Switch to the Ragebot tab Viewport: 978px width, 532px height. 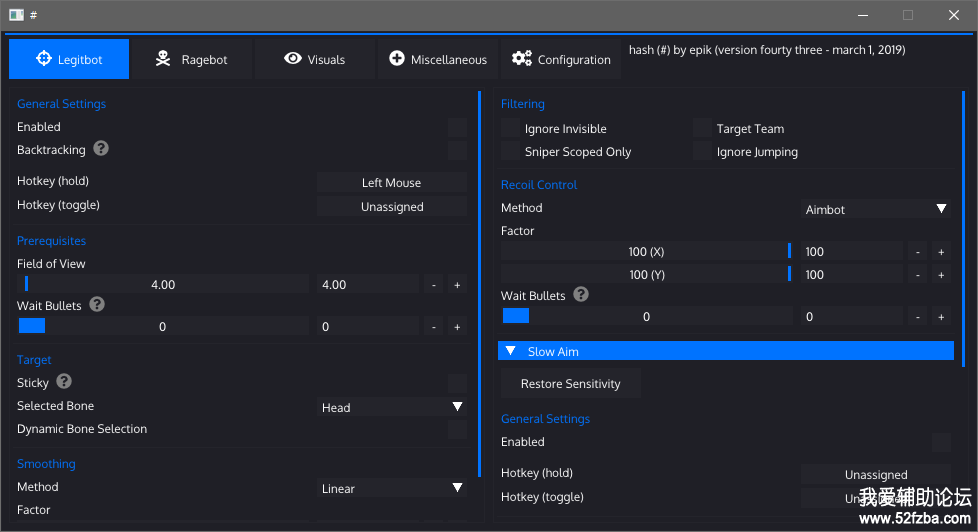(191, 60)
